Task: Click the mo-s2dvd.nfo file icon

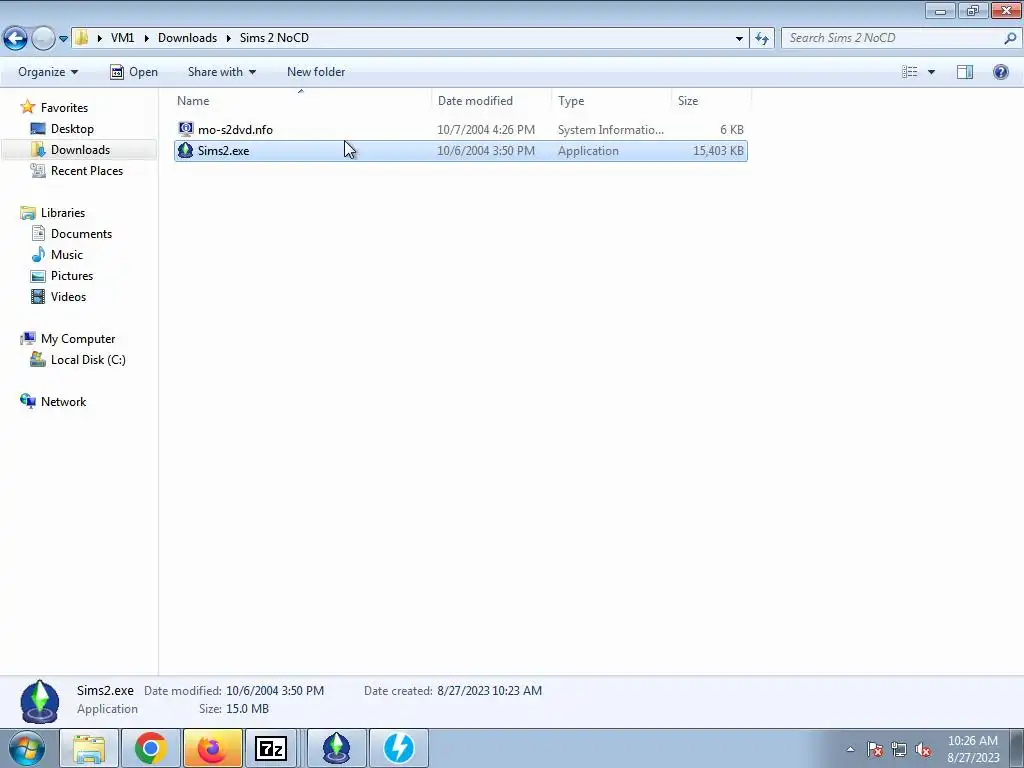Action: [x=186, y=129]
